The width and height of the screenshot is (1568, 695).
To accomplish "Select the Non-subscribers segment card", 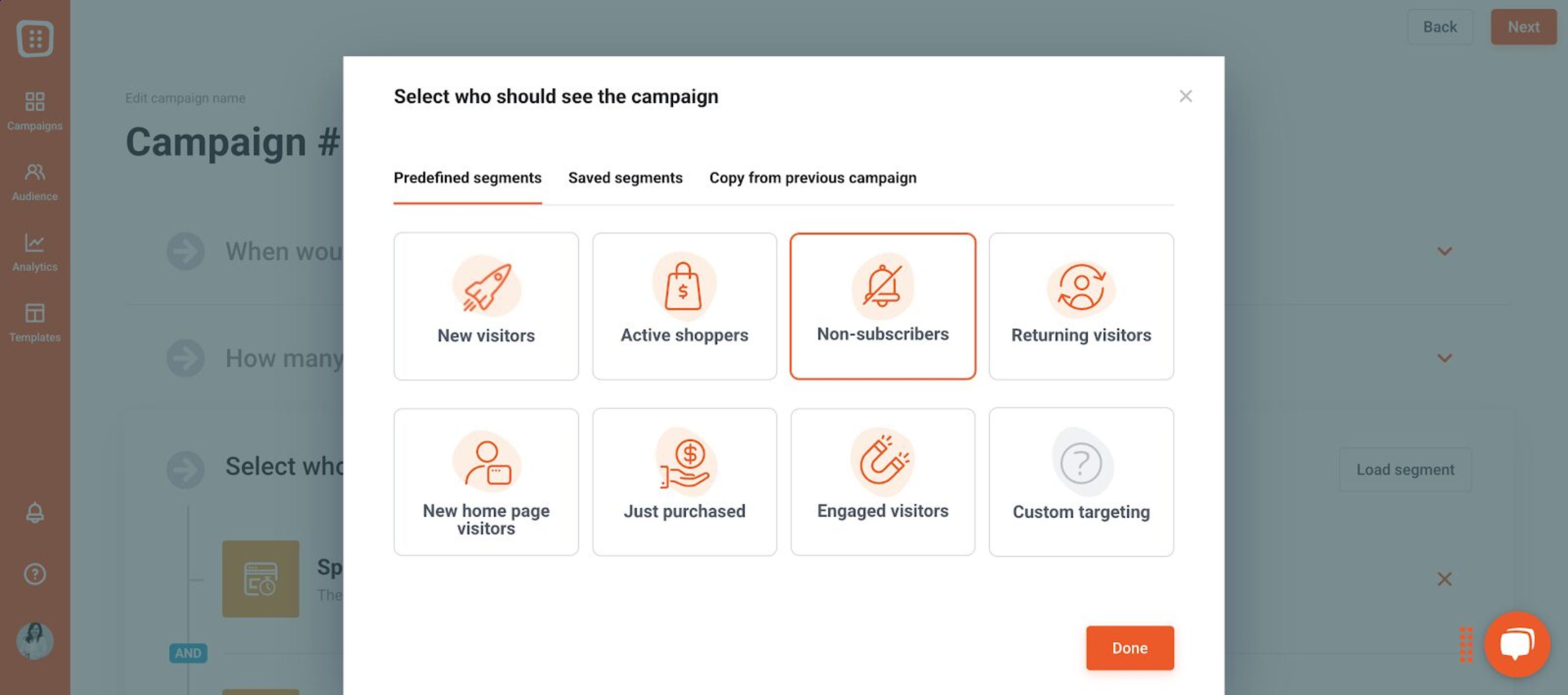I will click(882, 306).
